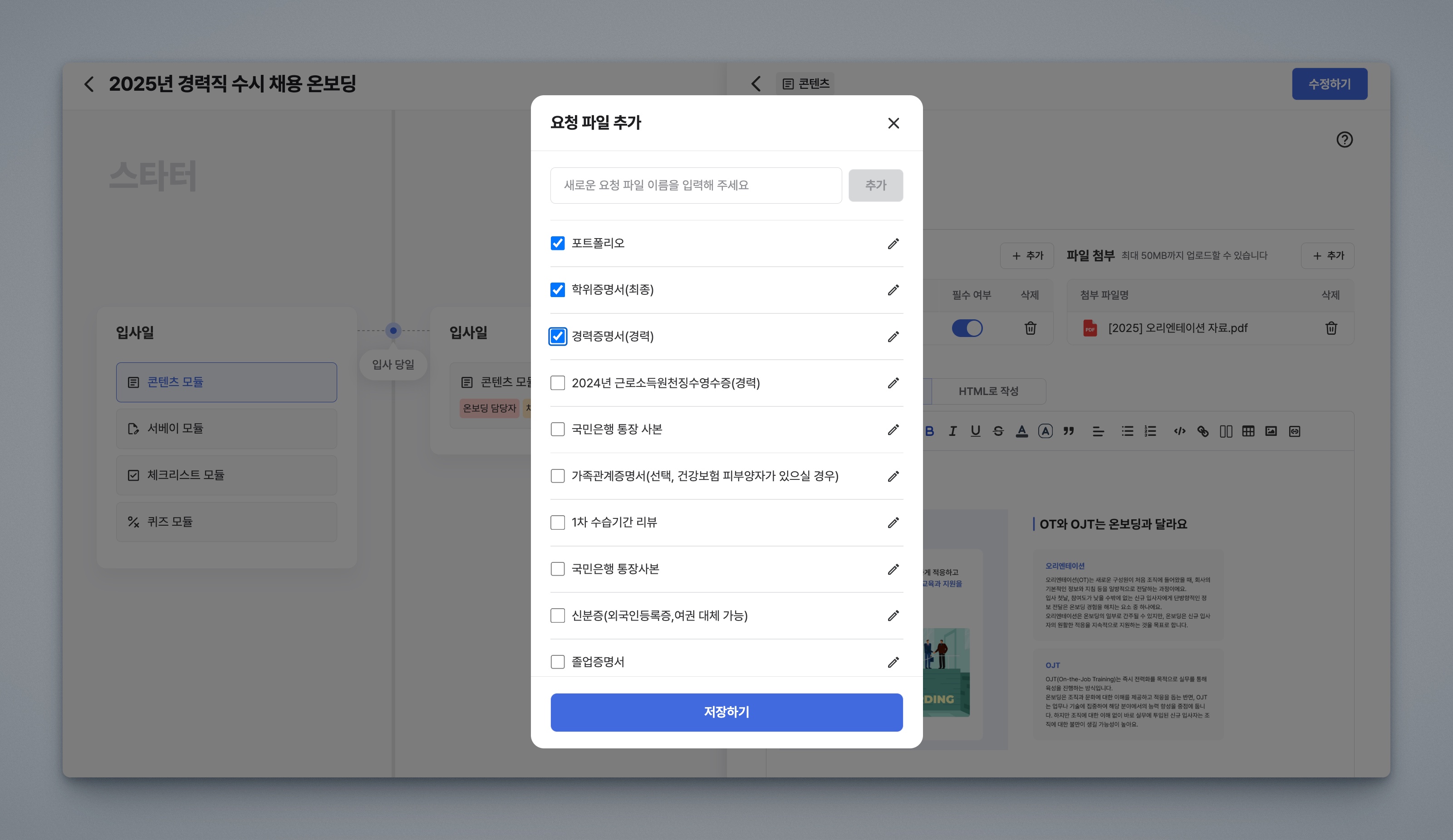Click the help question mark icon
The image size is (1453, 840).
click(1344, 139)
